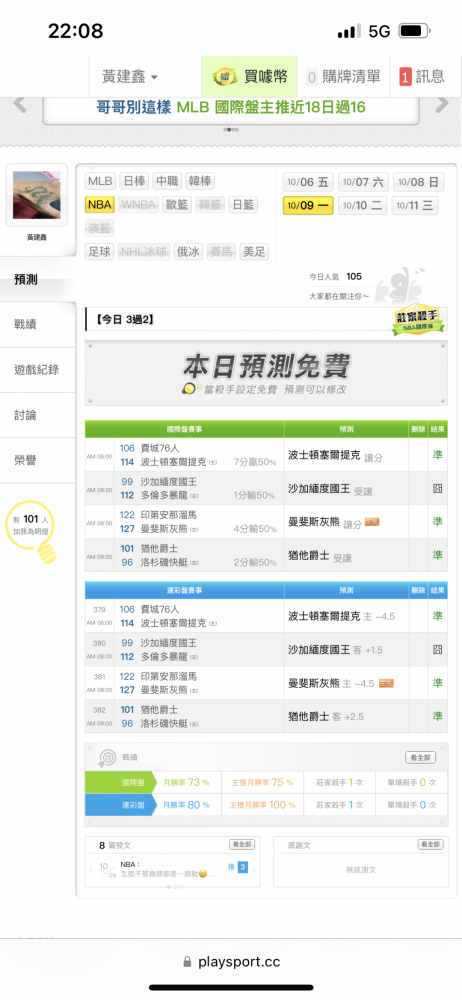Click the 運彩盤 record label
The image size is (462, 1000).
pos(121,805)
